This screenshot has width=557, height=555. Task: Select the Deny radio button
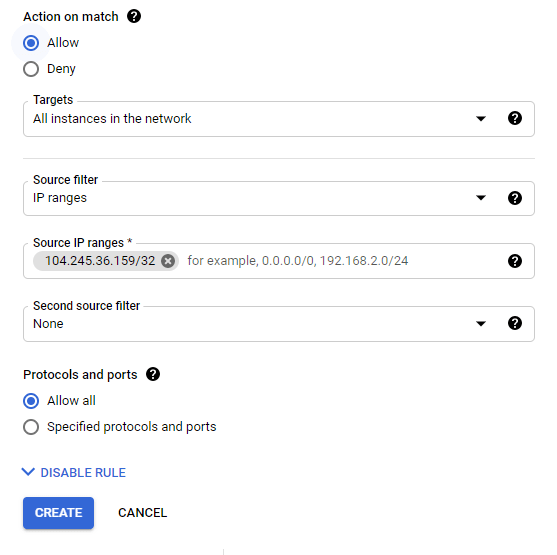tap(31, 69)
